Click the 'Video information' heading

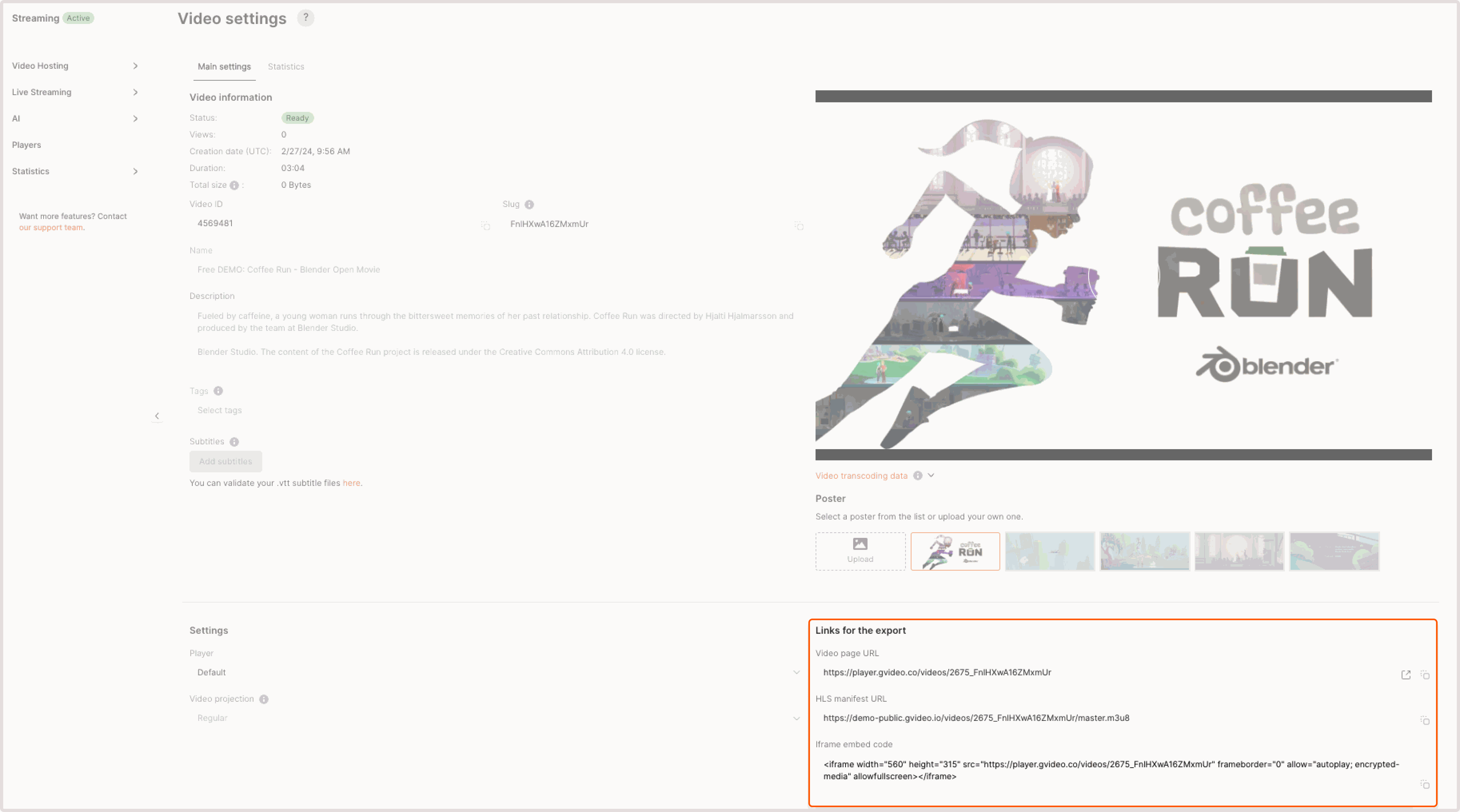tap(231, 98)
